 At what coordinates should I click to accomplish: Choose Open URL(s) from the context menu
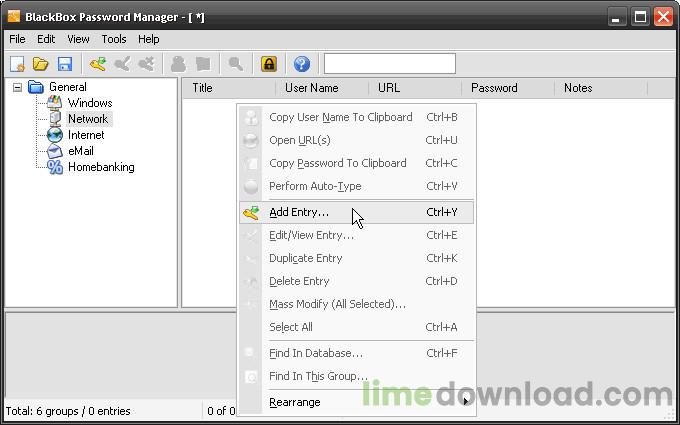tap(356, 140)
